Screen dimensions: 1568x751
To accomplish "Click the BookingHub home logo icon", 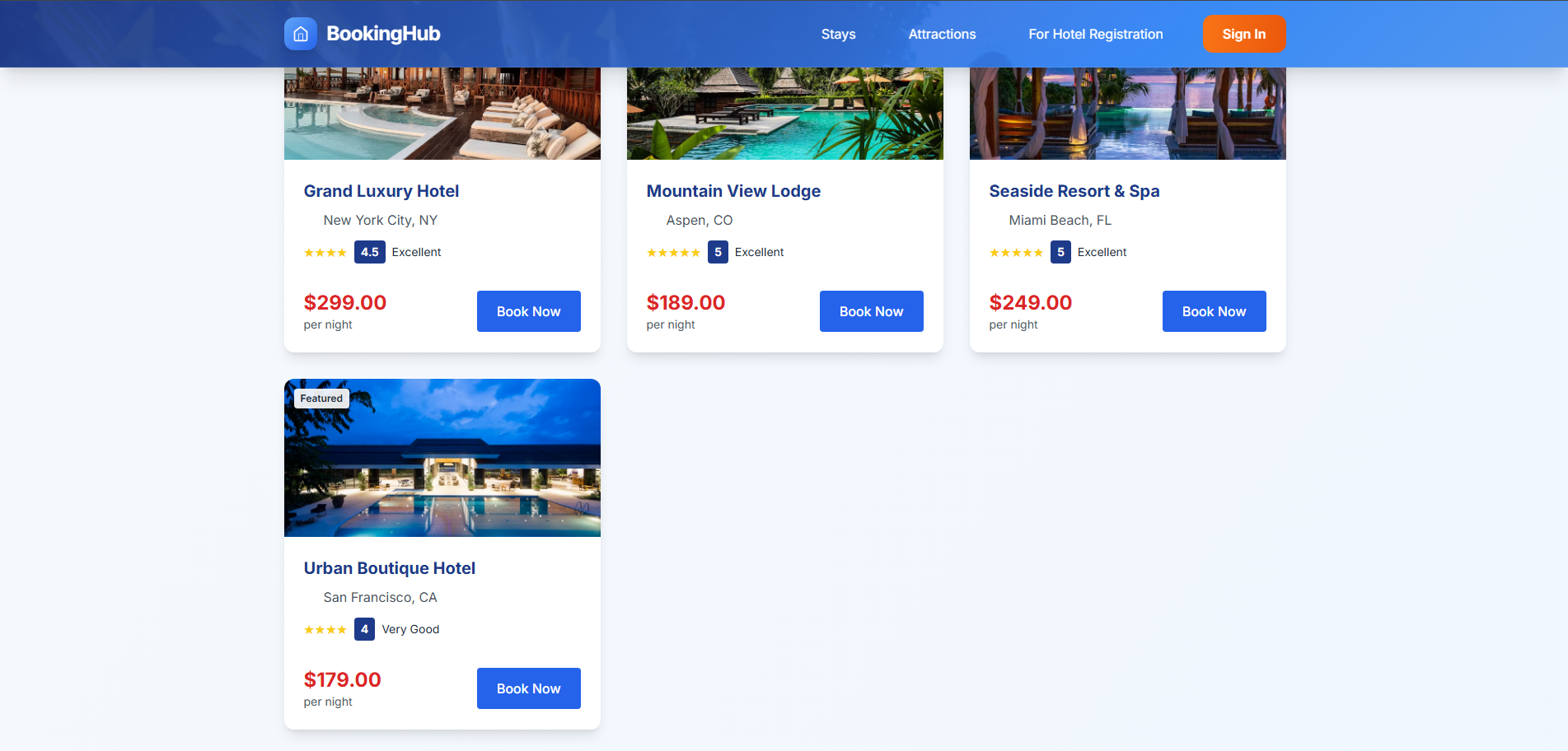I will (x=301, y=34).
